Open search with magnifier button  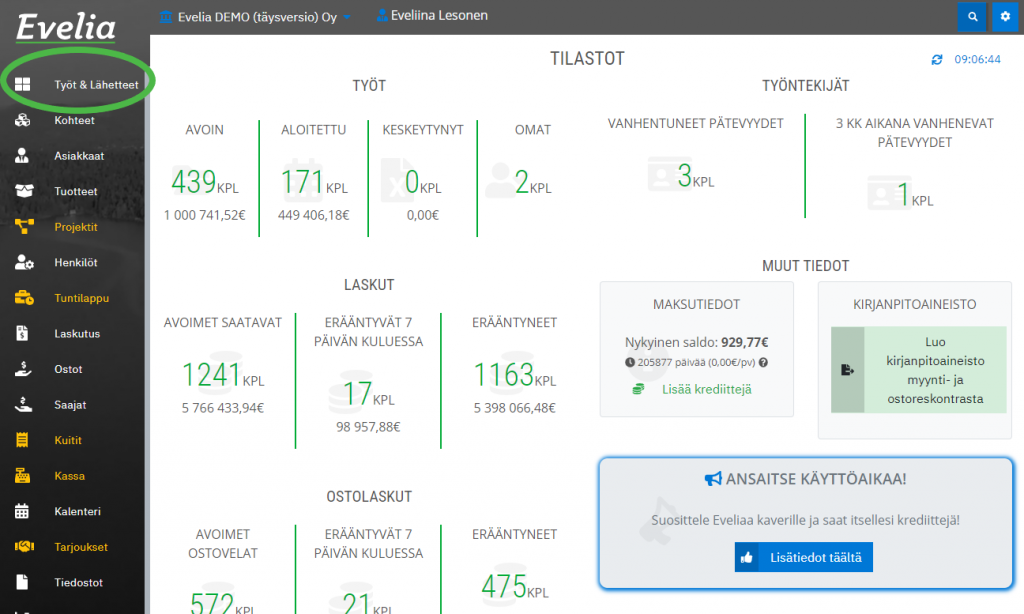point(972,17)
